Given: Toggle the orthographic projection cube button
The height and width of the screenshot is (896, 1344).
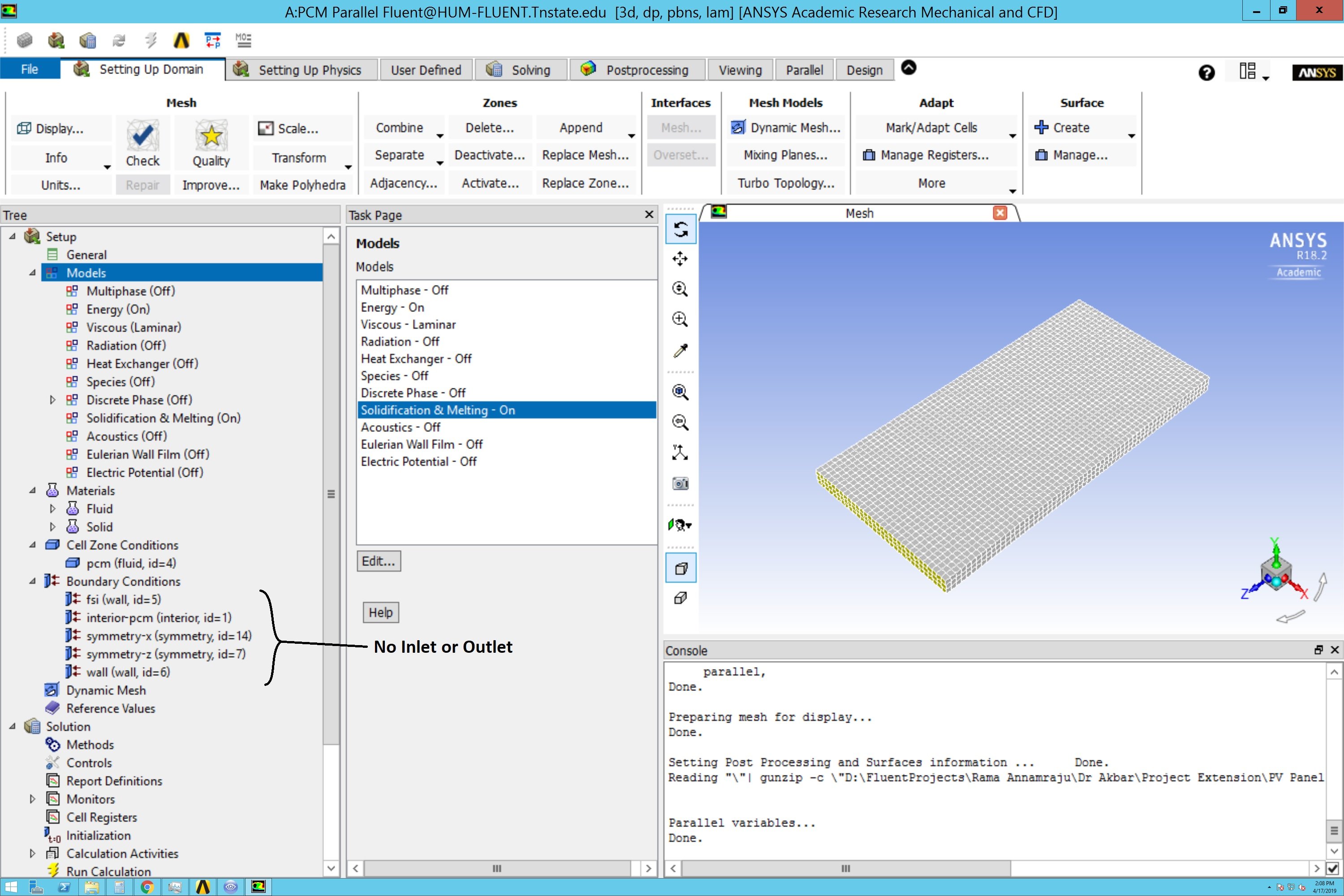Looking at the screenshot, I should 680,598.
